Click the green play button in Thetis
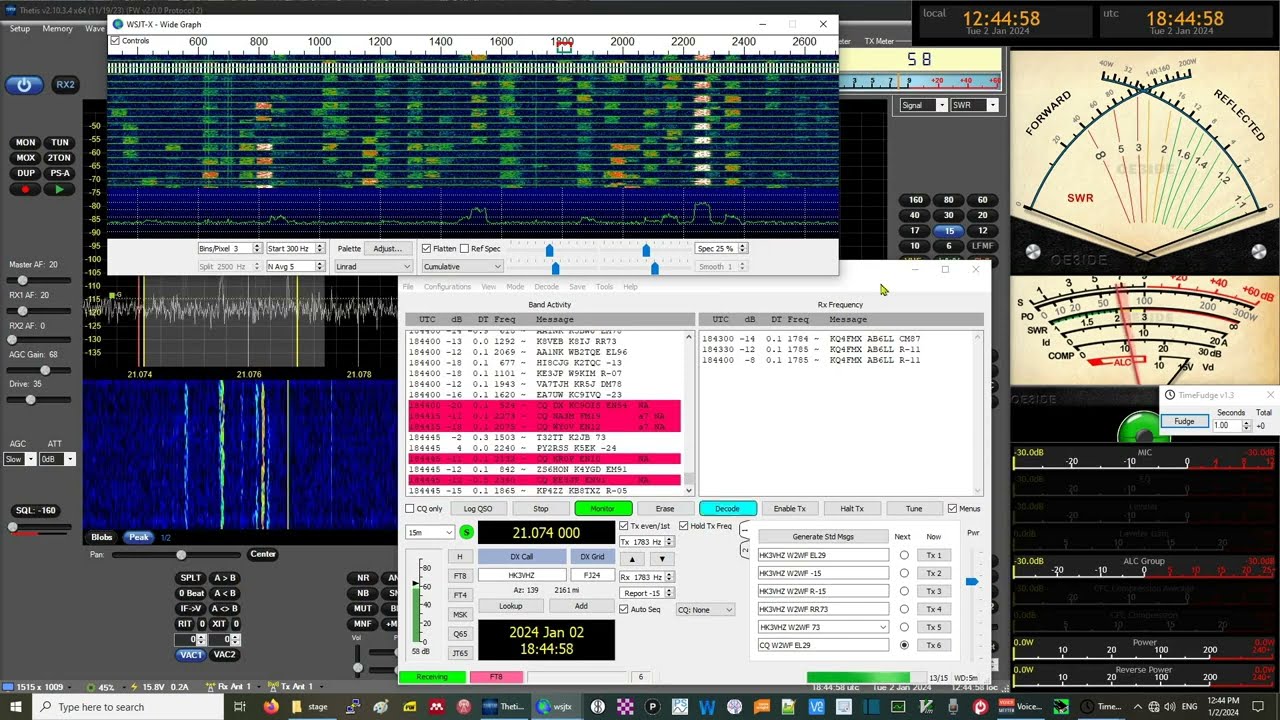Viewport: 1280px width, 720px height. 60,189
